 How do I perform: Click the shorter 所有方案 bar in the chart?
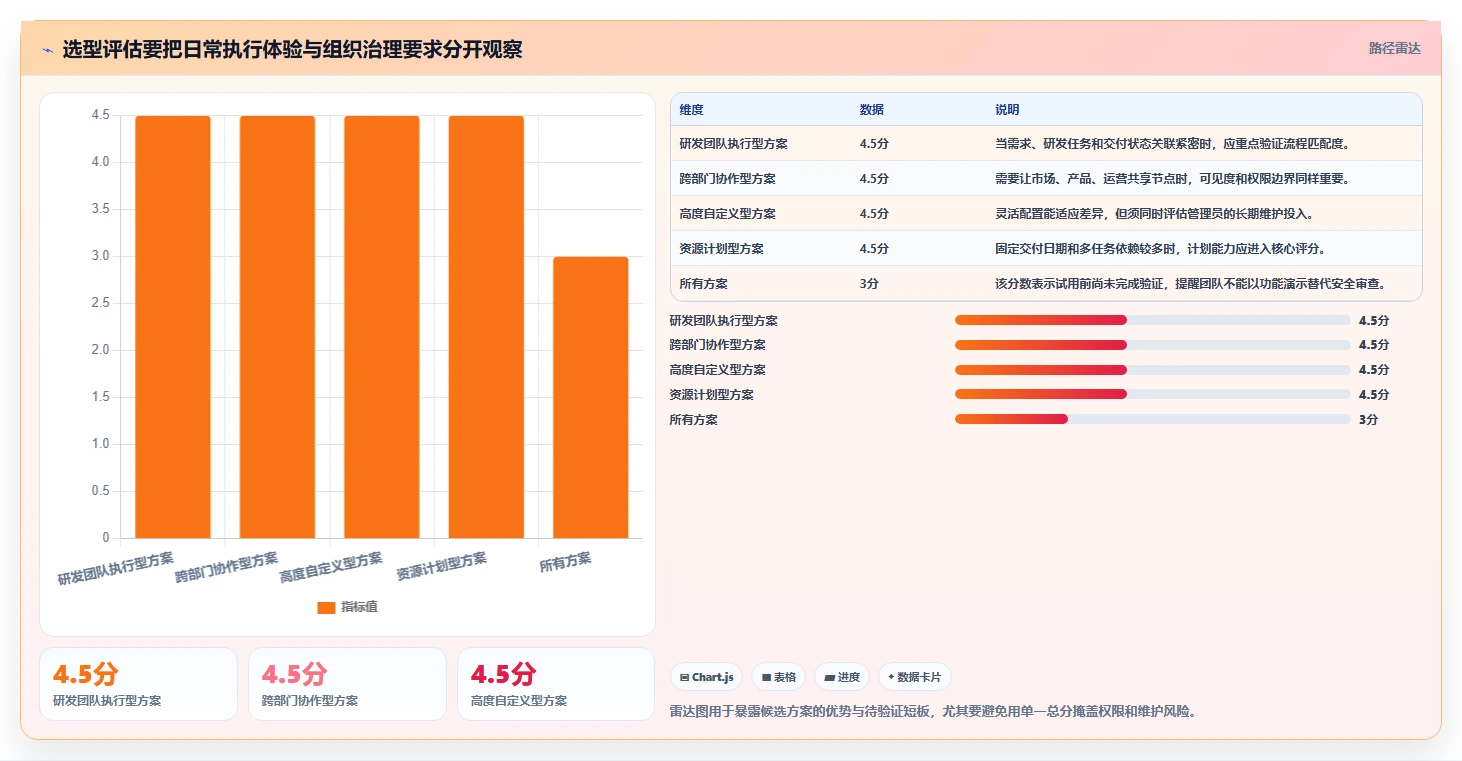[590, 397]
